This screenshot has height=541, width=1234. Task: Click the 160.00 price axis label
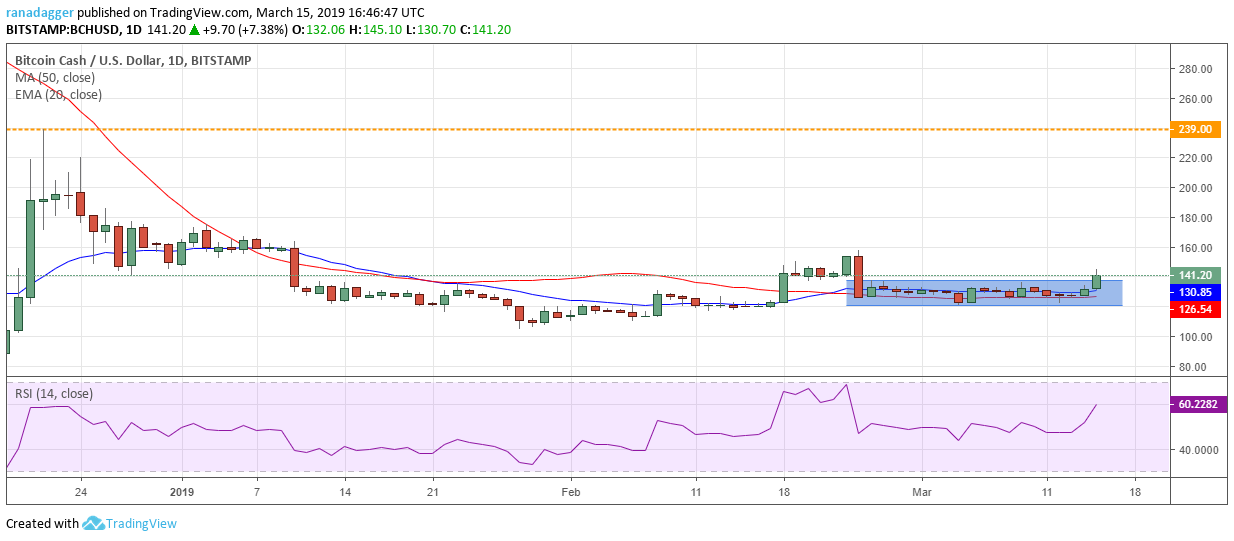point(1195,248)
